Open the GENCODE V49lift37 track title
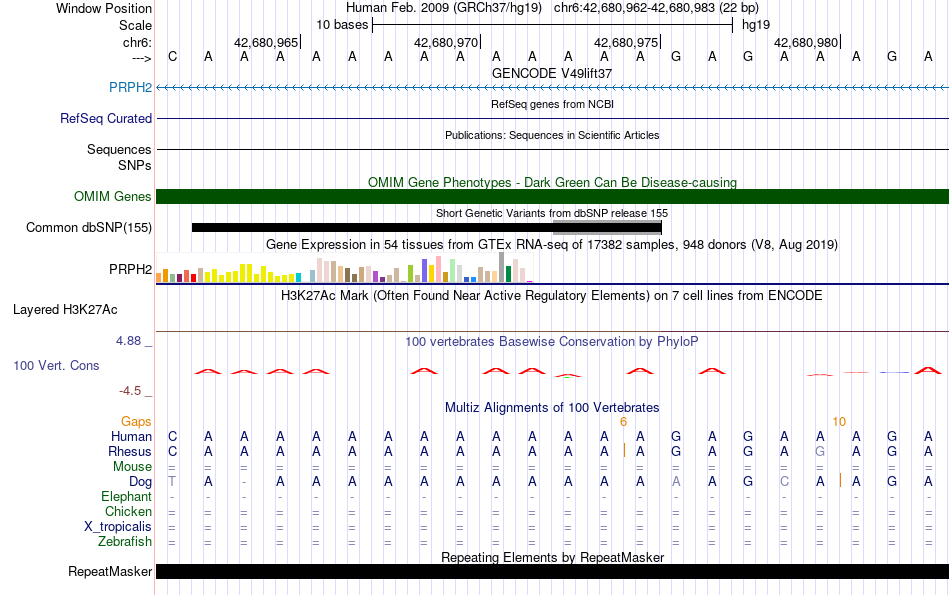 pyautogui.click(x=552, y=73)
